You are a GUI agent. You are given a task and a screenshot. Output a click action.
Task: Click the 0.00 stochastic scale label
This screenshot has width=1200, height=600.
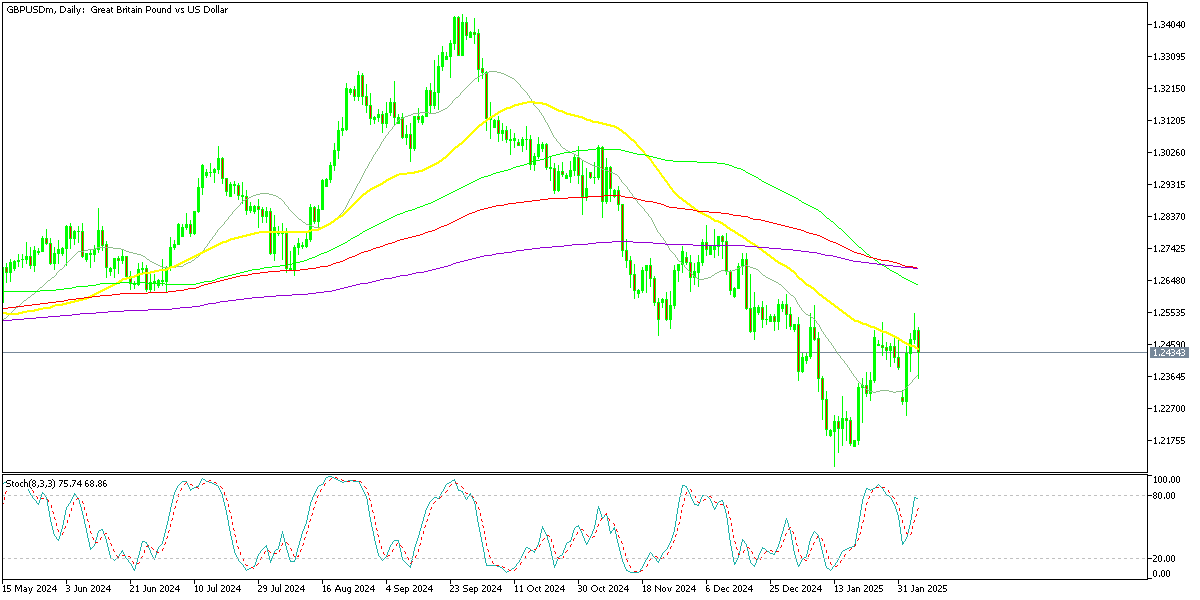(1161, 574)
